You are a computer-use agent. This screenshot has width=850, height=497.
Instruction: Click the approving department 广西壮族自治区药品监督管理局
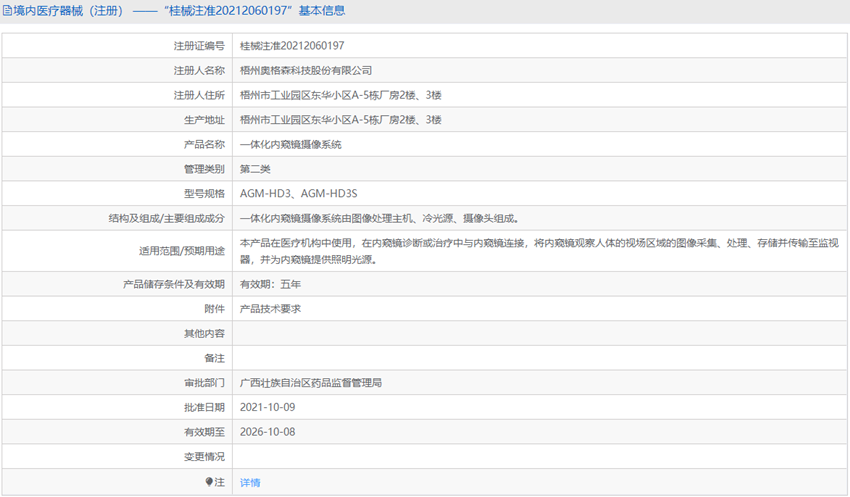(x=311, y=382)
